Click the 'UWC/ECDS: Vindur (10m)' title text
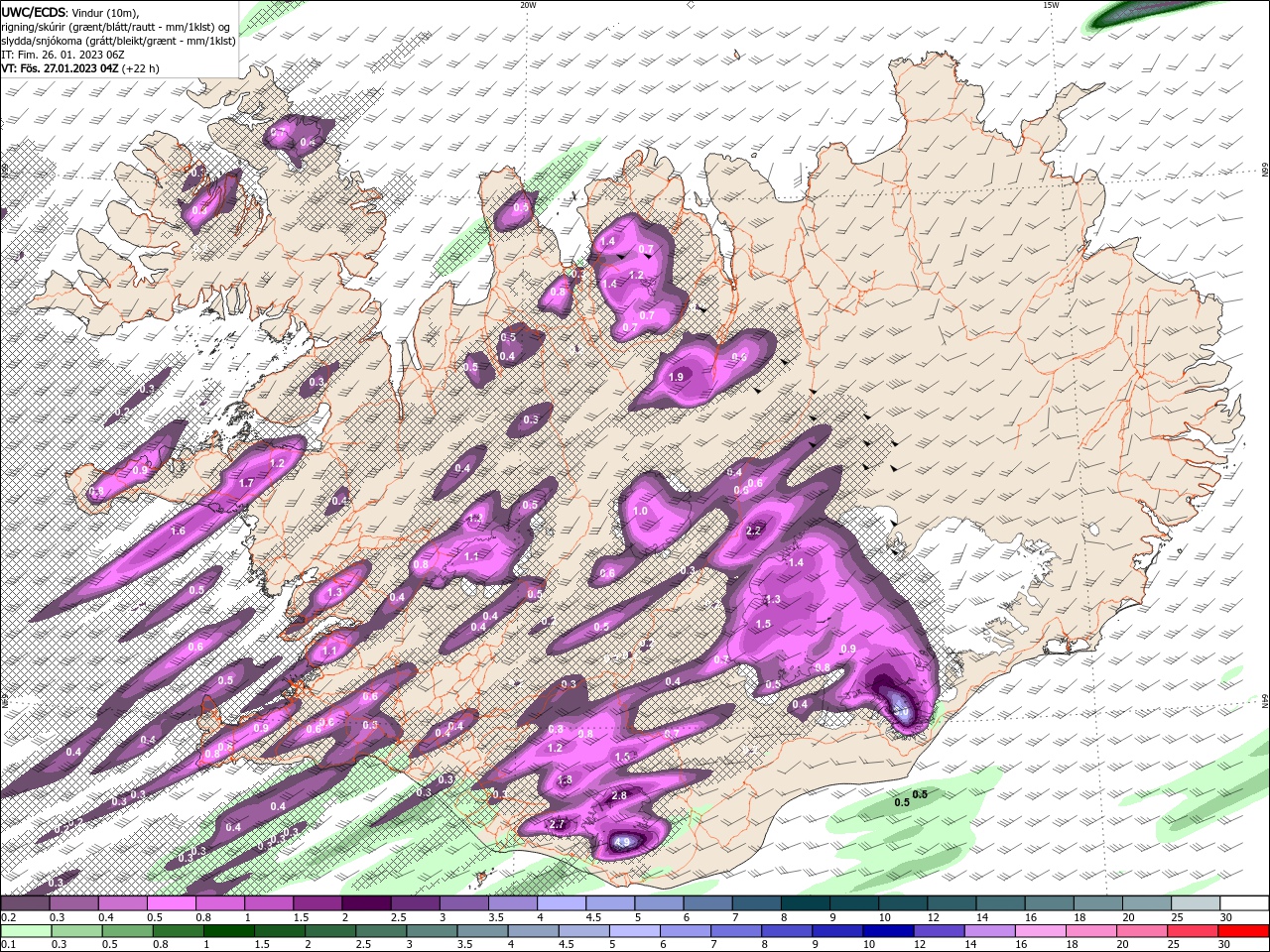Viewport: 1270px width, 952px height. 69,12
